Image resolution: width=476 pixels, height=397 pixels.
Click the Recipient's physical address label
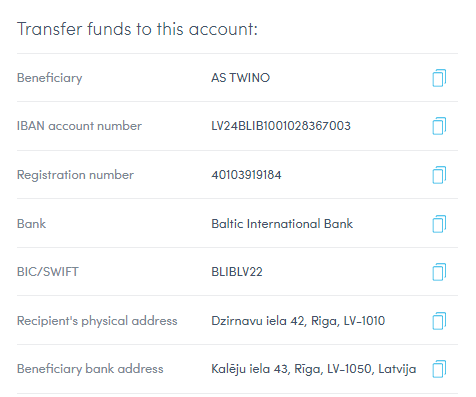pyautogui.click(x=97, y=321)
